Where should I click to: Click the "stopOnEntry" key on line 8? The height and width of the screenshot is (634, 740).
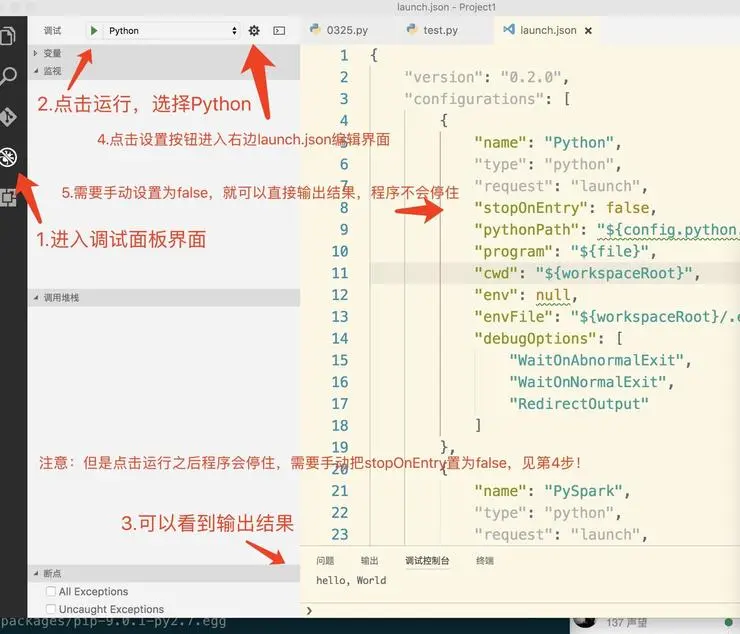tap(531, 208)
